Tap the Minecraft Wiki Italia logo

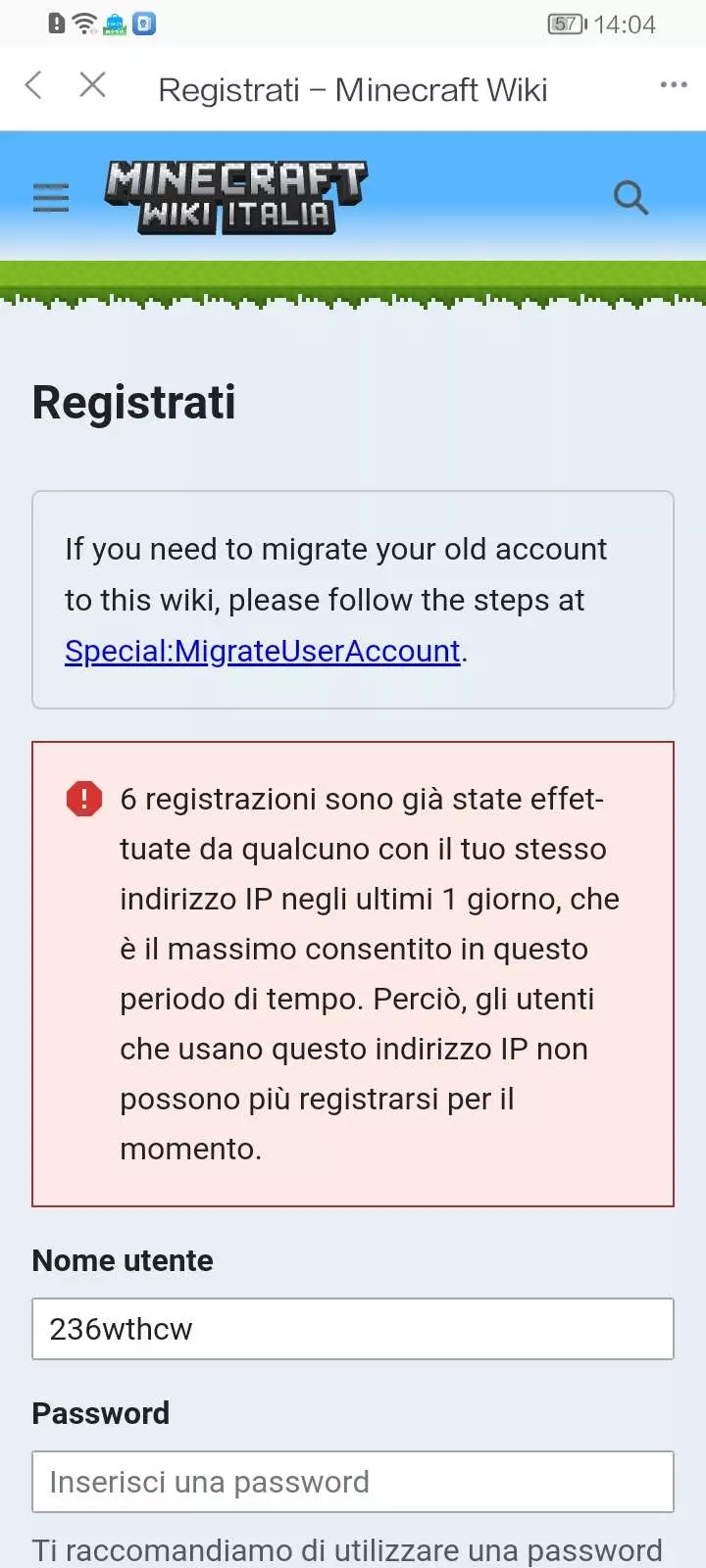[x=235, y=197]
